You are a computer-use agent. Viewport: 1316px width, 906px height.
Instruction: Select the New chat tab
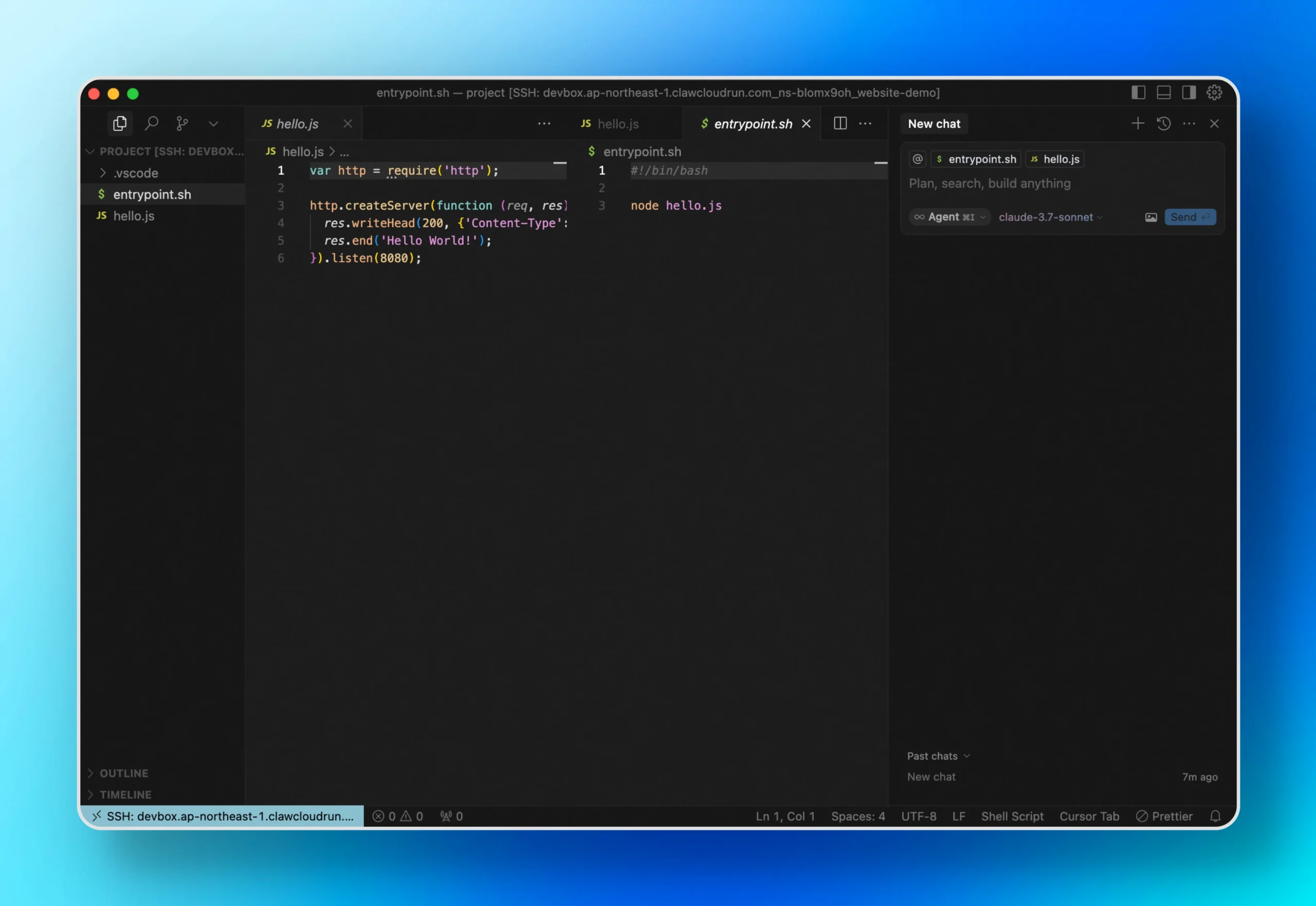point(934,124)
